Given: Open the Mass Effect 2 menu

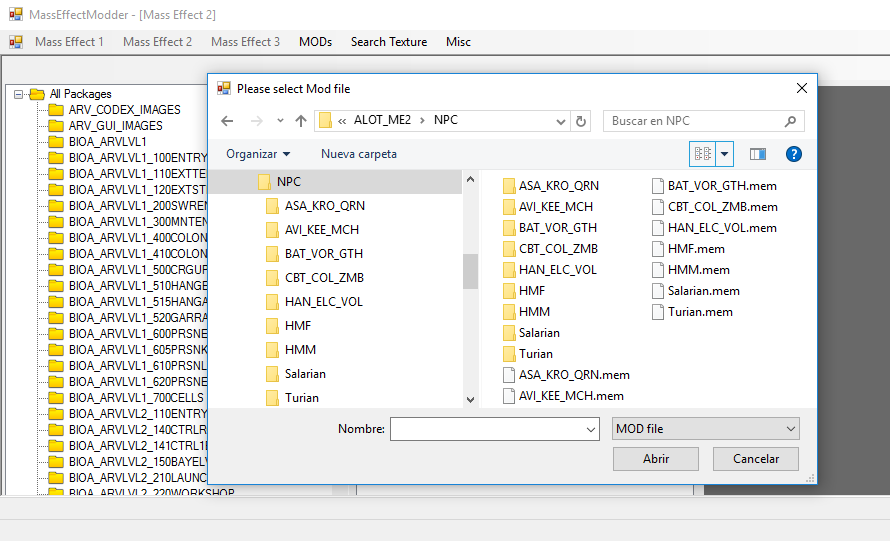Looking at the screenshot, I should click(x=157, y=42).
